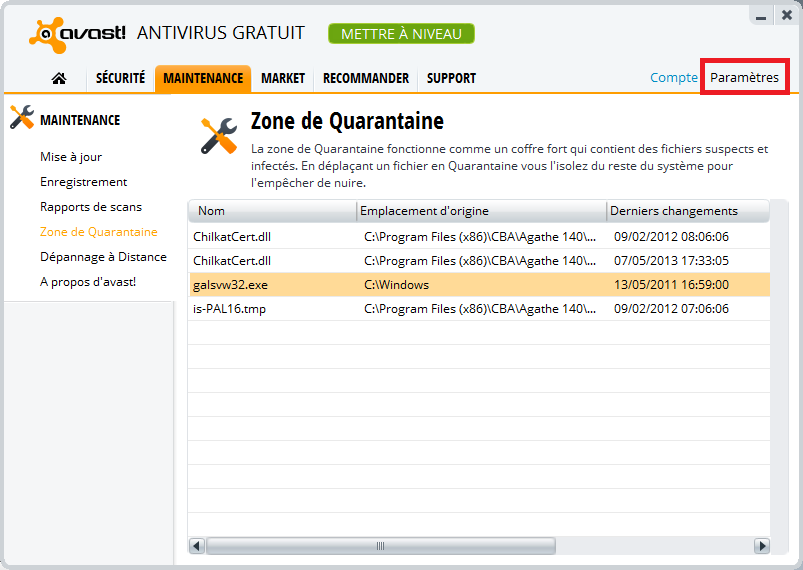Sort by Derniers changements column header
The width and height of the screenshot is (803, 570).
[x=688, y=211]
